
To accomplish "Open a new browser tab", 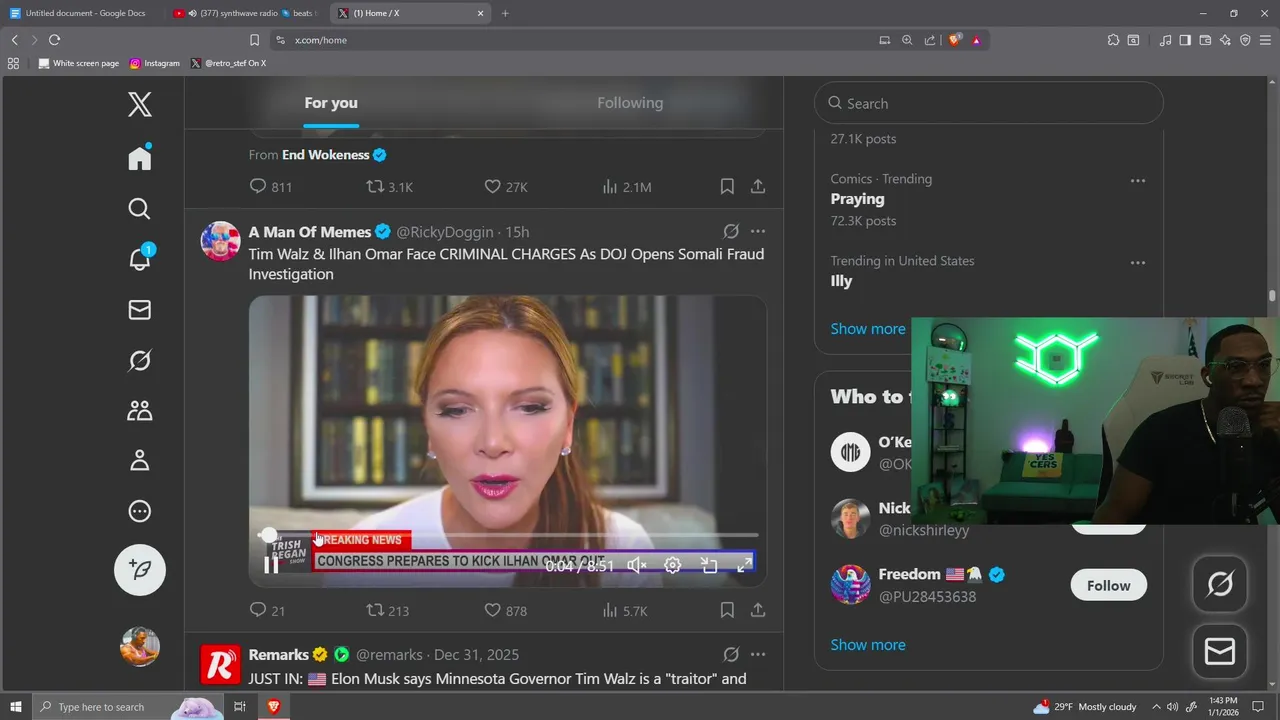I will point(505,13).
